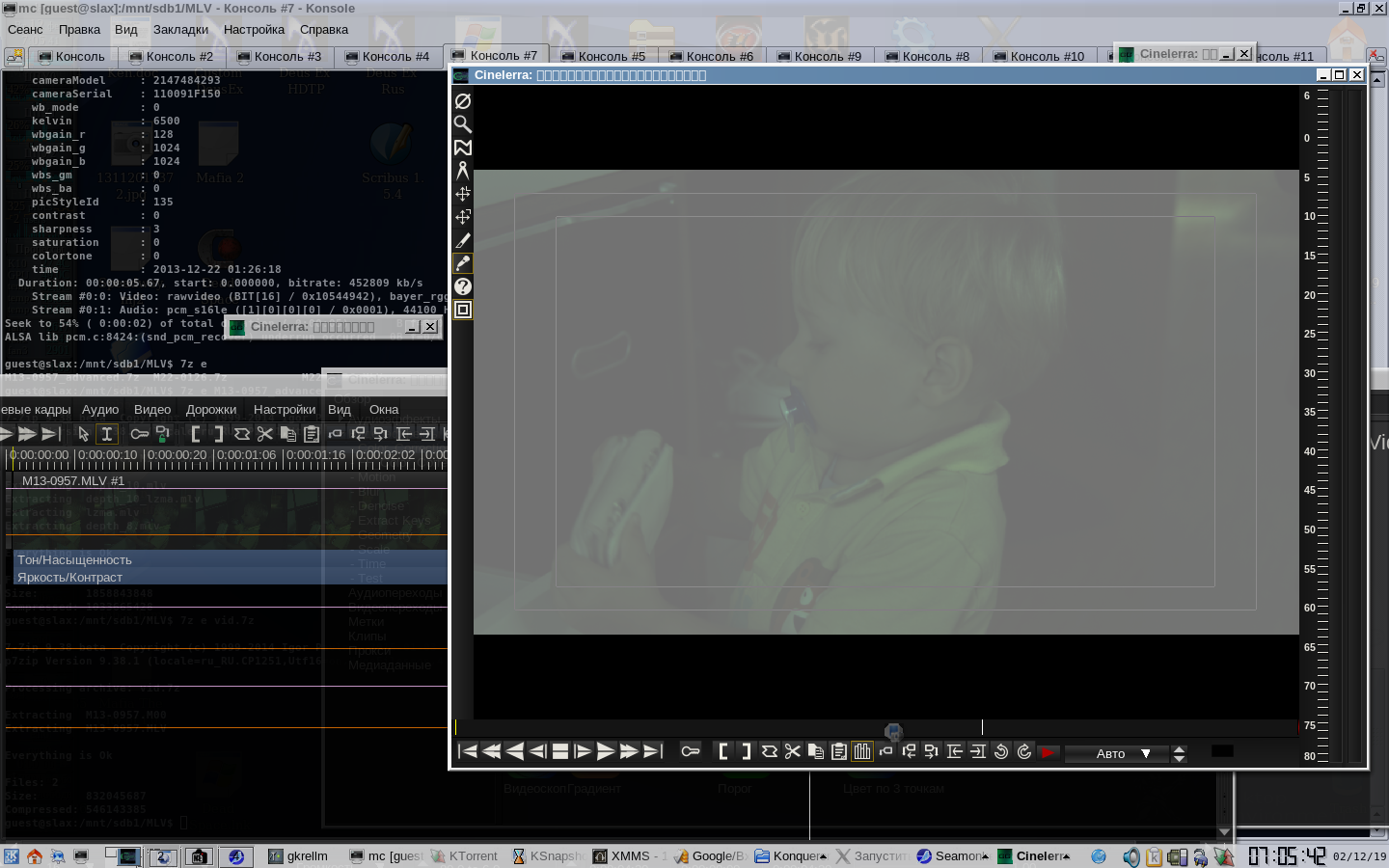Jump to start in compositor transport
The width and height of the screenshot is (1389, 868).
pyautogui.click(x=468, y=751)
